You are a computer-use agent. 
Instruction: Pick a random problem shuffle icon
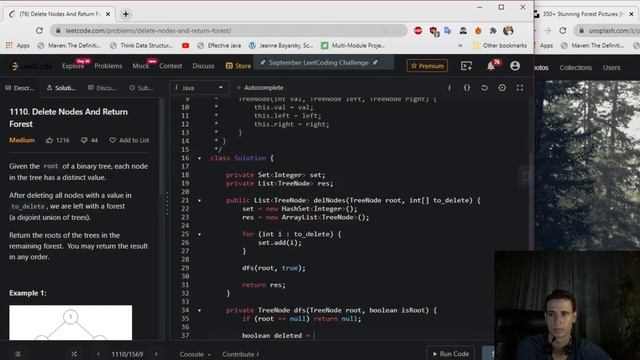click(74, 354)
